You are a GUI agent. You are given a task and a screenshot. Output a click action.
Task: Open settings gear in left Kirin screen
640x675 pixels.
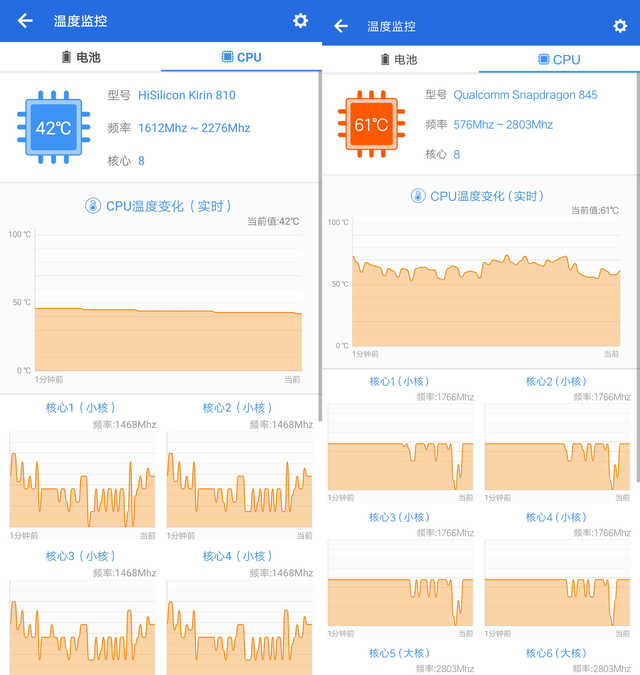300,20
